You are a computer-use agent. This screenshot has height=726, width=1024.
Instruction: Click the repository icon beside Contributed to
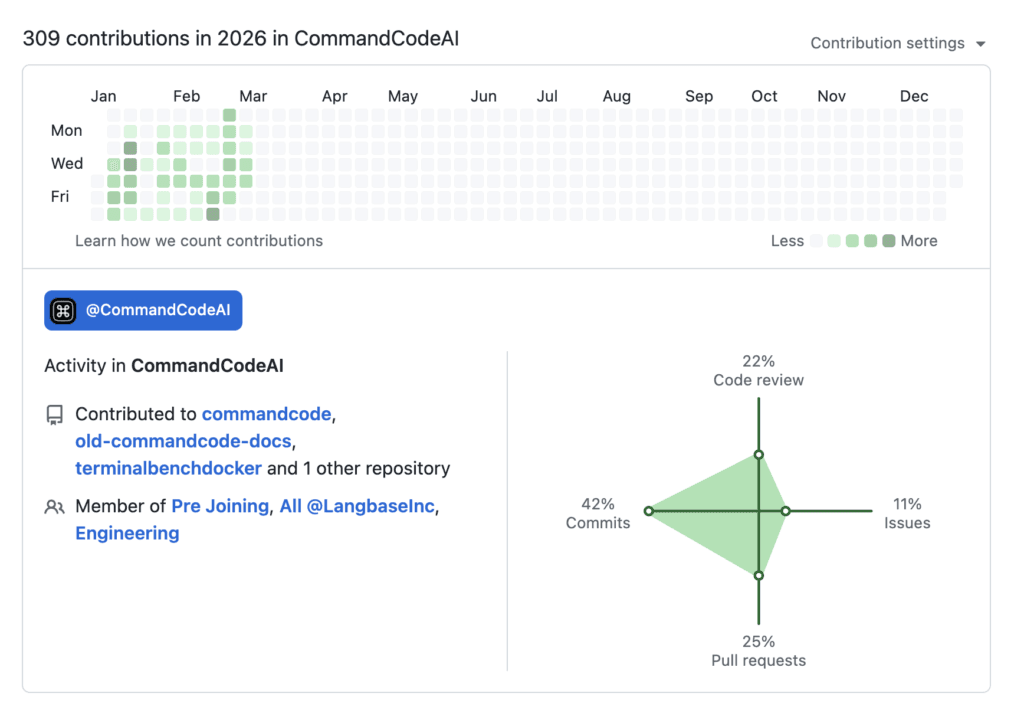pyautogui.click(x=55, y=415)
